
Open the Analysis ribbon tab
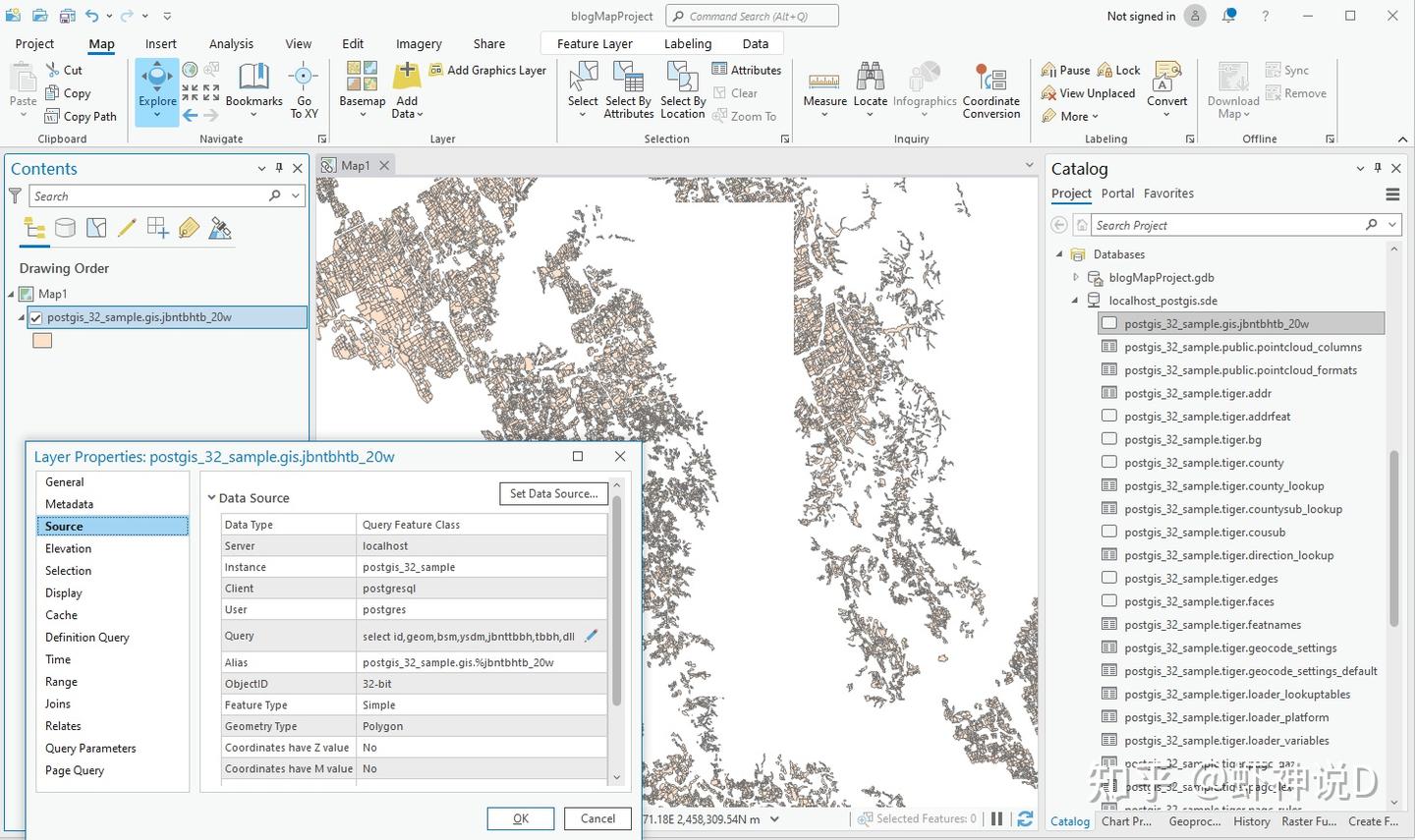231,44
